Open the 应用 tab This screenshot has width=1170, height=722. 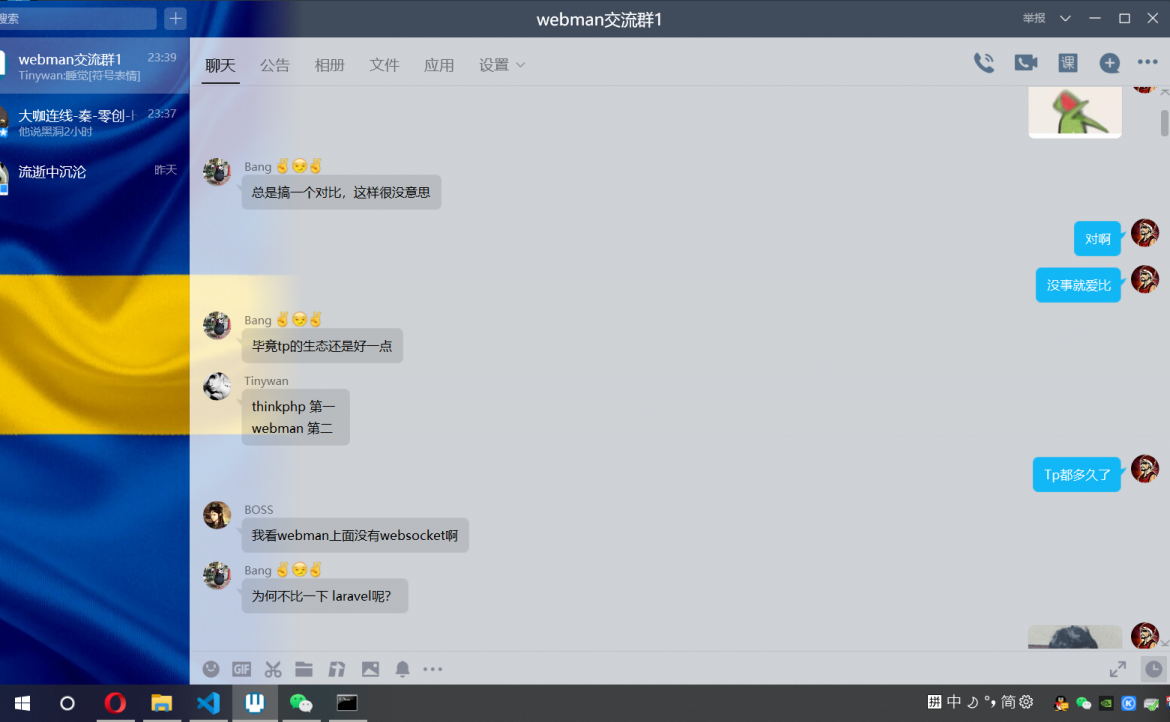point(439,66)
